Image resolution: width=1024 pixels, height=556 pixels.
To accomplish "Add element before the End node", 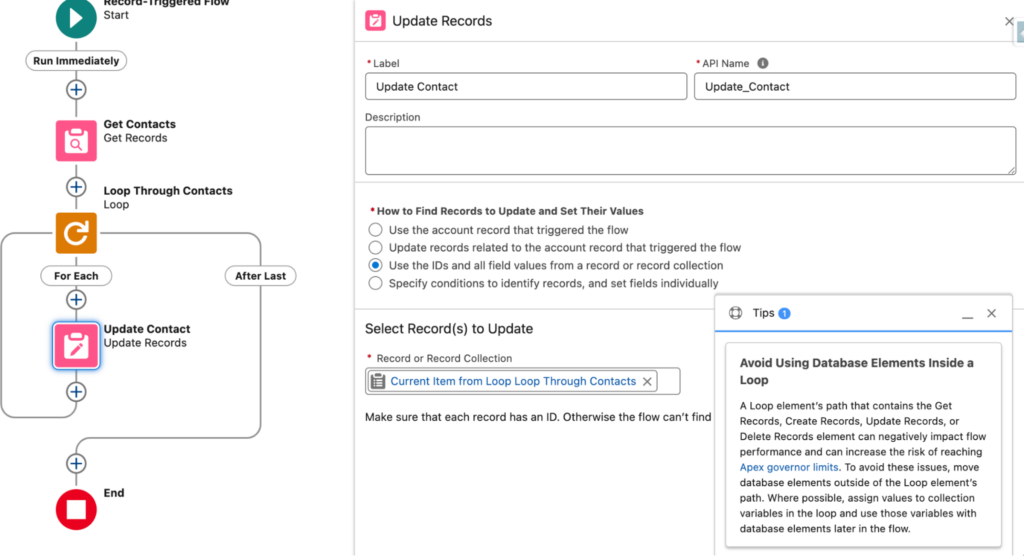I will [x=76, y=463].
